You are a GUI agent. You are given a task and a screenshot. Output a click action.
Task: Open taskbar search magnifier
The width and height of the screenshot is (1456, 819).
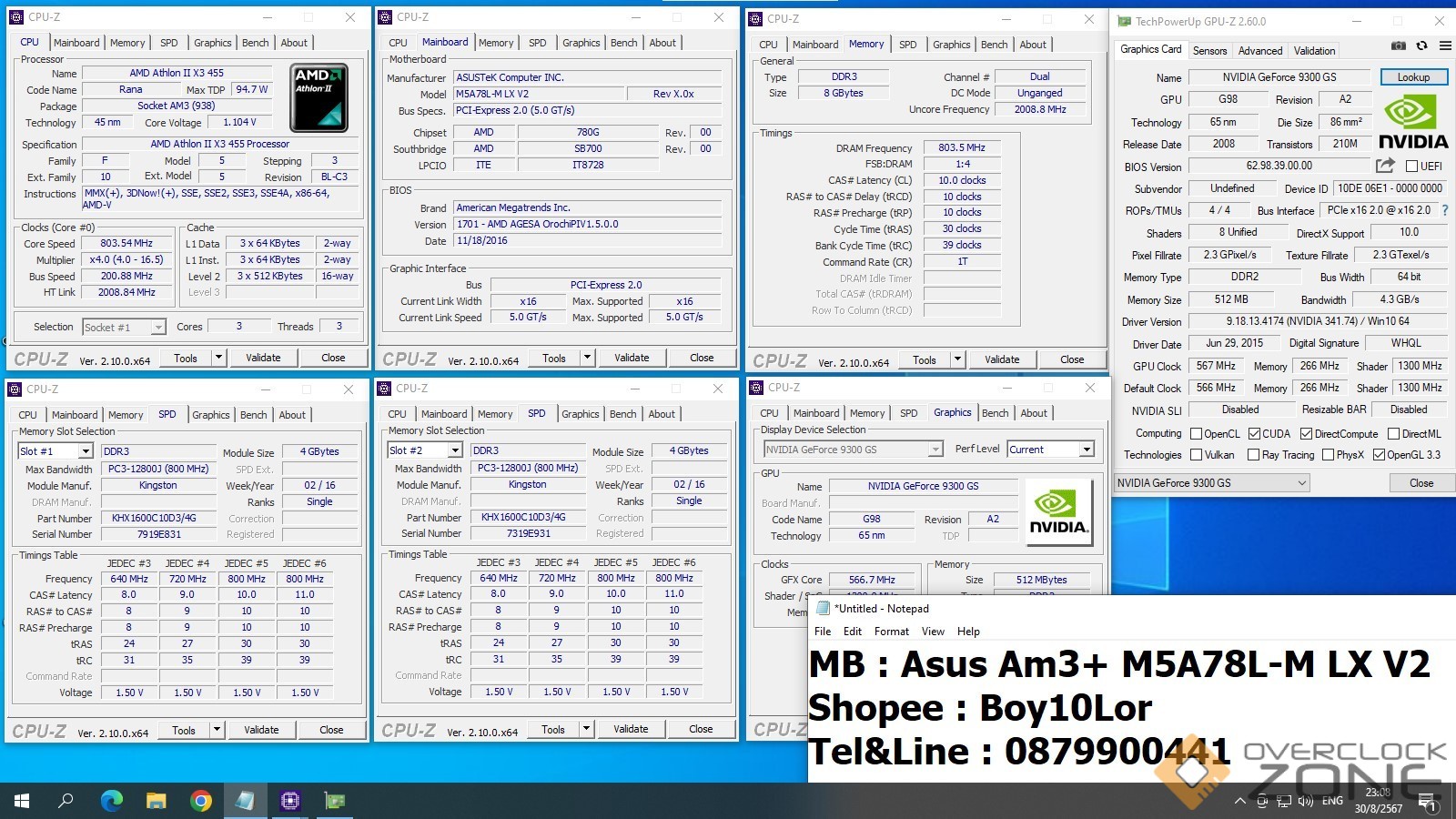[x=66, y=801]
